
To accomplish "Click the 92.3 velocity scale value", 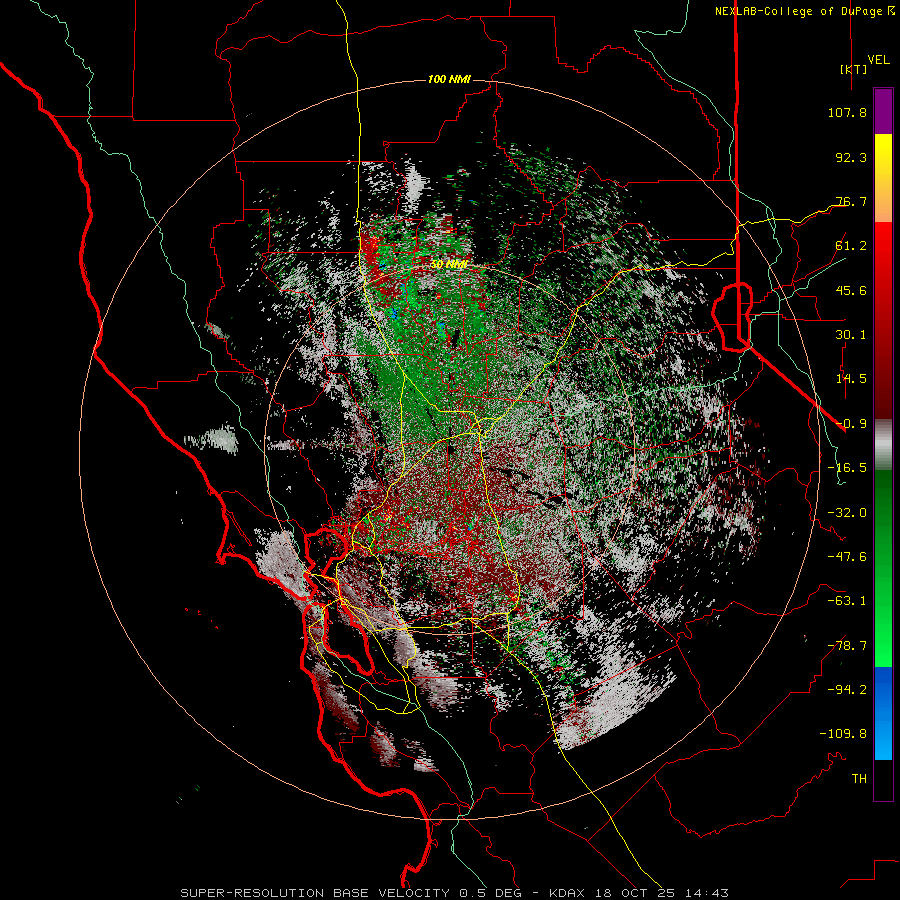I will [x=851, y=157].
